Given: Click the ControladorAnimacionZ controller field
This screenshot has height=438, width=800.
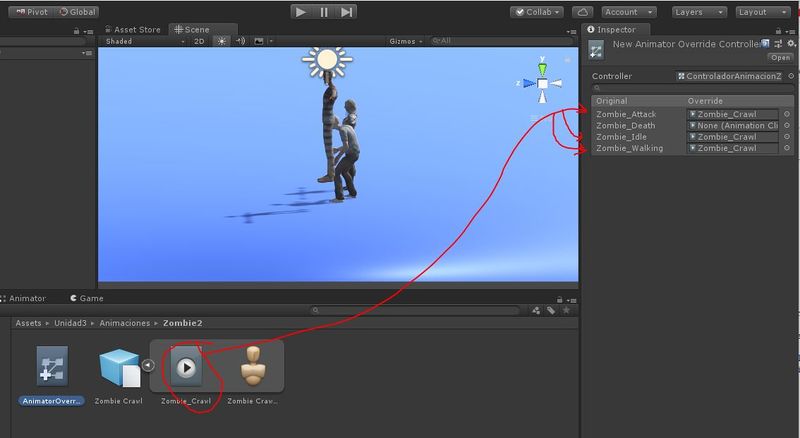Looking at the screenshot, I should click(731, 76).
